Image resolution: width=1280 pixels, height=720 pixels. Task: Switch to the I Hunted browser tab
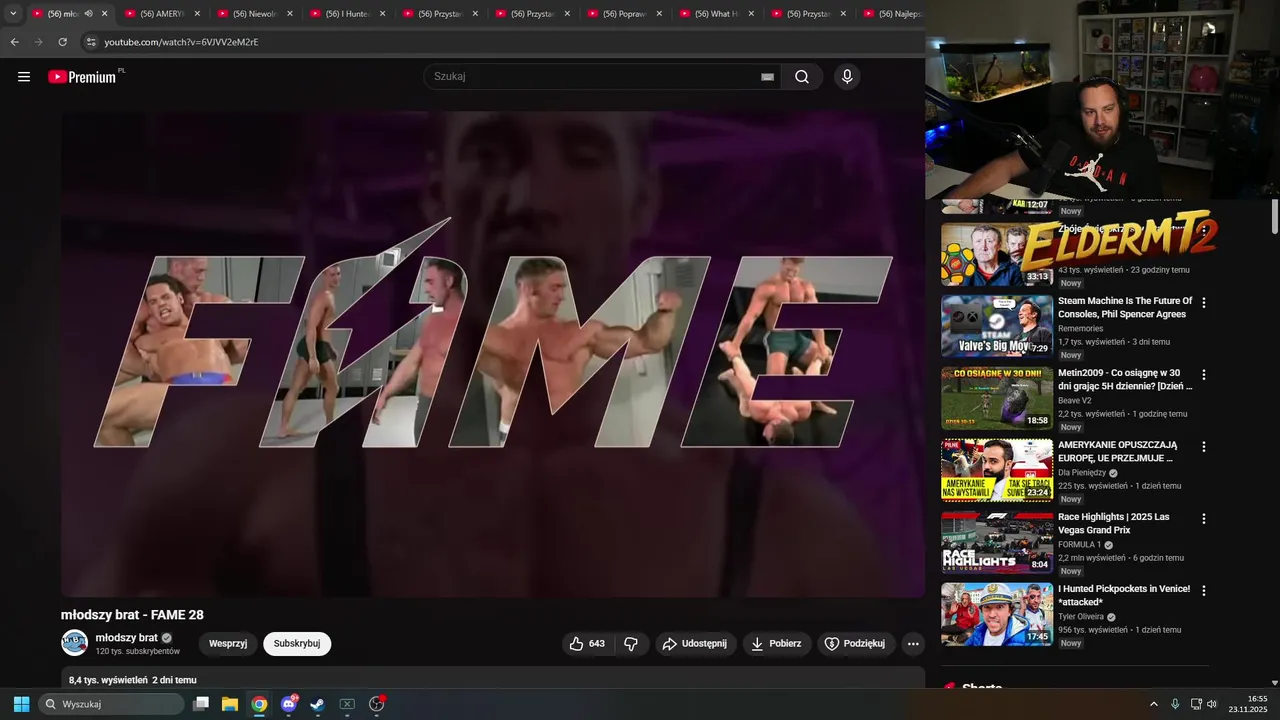point(347,14)
